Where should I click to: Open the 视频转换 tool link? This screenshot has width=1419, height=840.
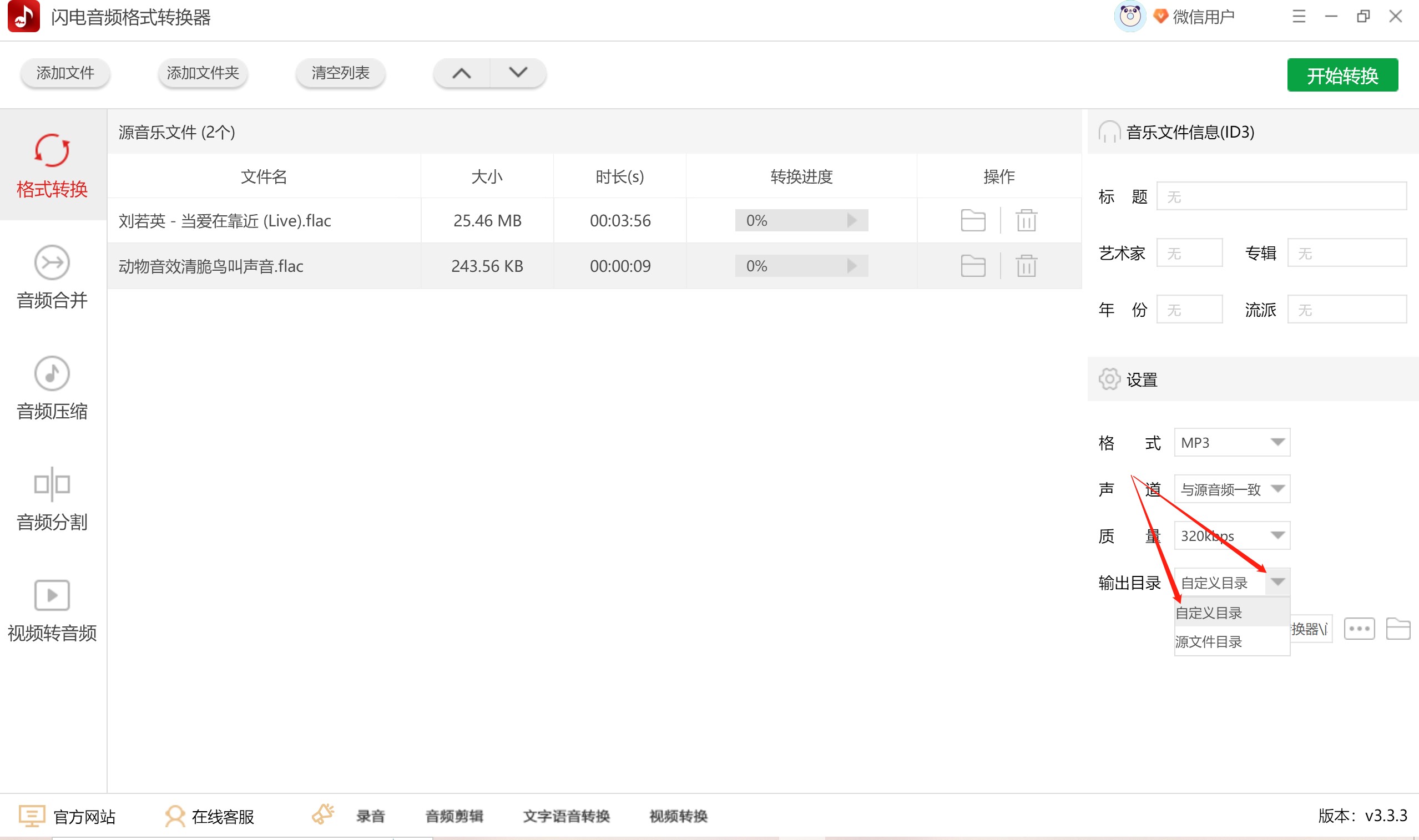[678, 816]
